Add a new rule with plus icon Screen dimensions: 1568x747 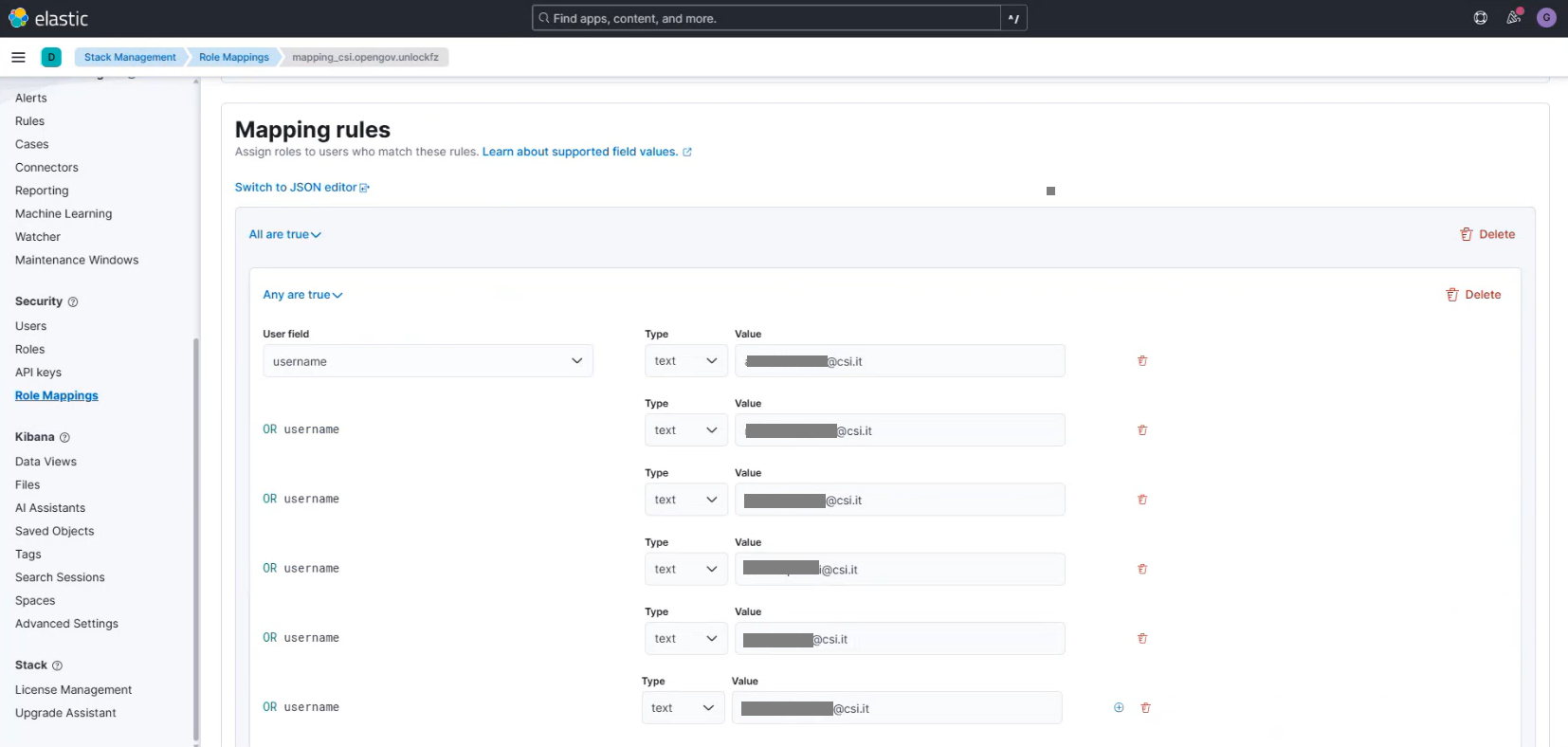[1119, 708]
